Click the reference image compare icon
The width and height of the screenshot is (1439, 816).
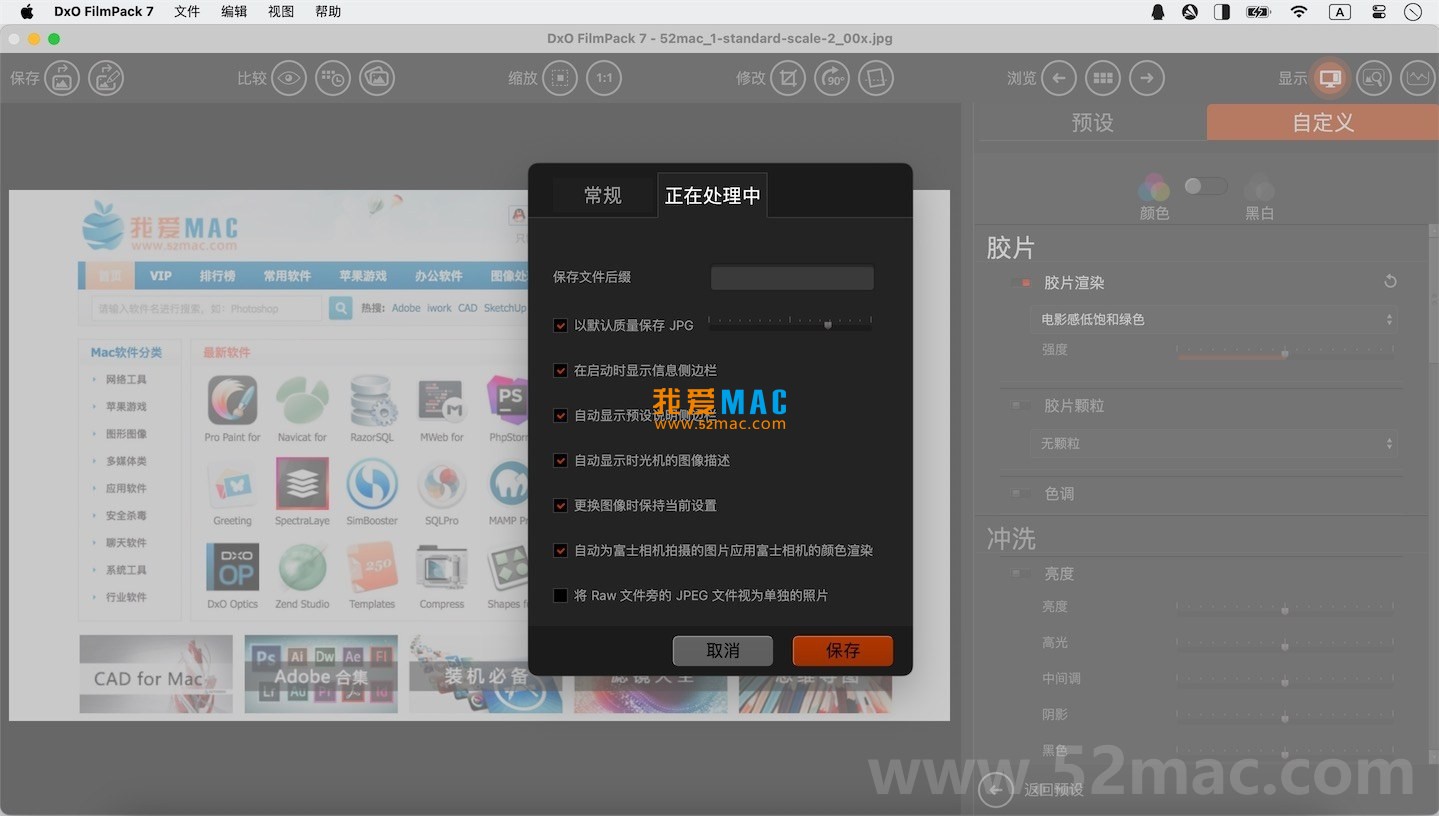coord(377,78)
